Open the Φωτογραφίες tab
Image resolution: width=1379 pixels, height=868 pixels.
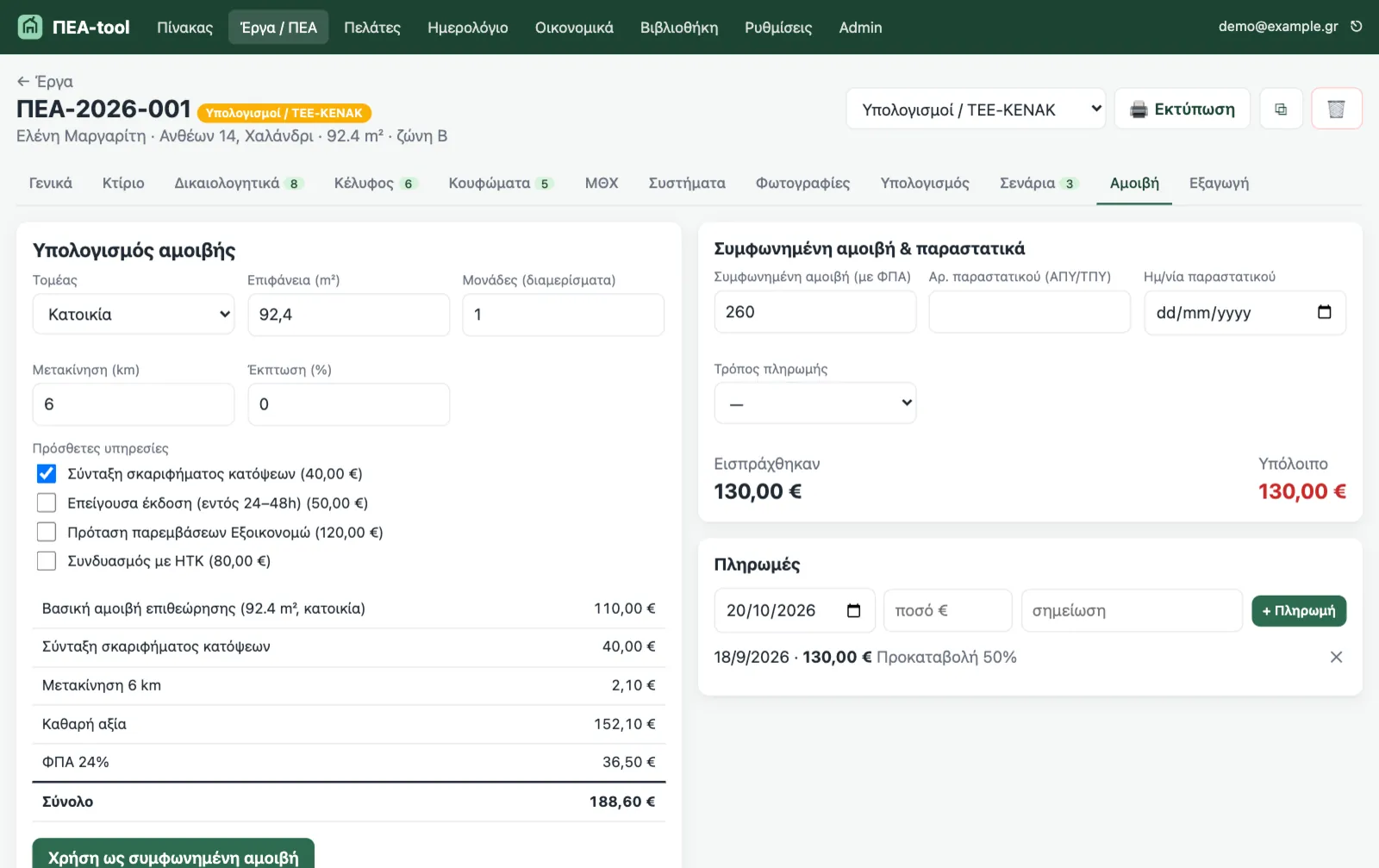point(802,183)
